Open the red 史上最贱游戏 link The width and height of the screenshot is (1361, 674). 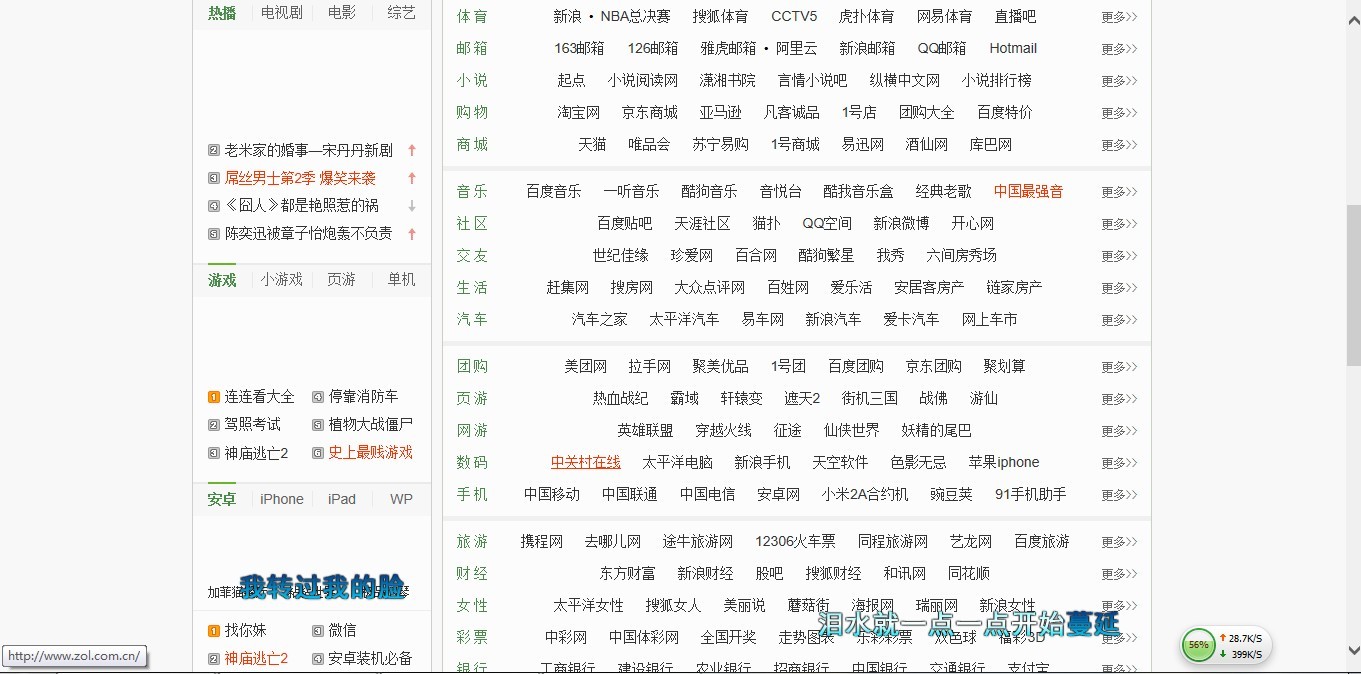371,452
